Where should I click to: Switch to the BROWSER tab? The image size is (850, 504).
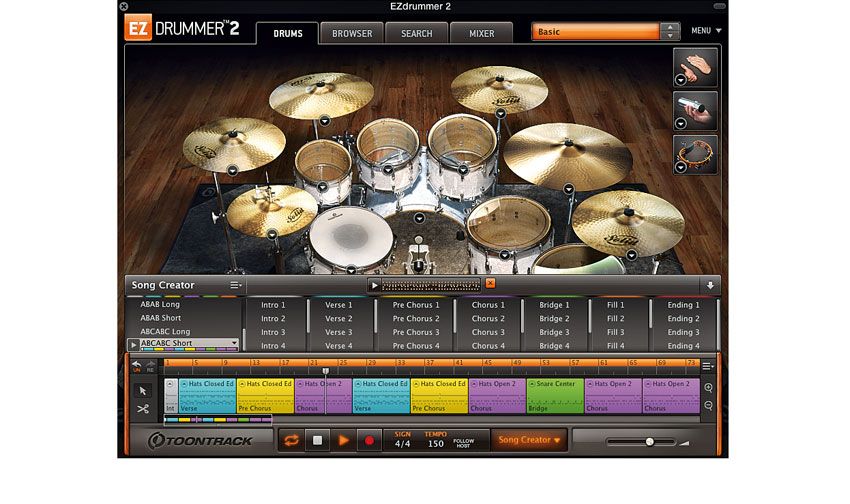click(352, 34)
